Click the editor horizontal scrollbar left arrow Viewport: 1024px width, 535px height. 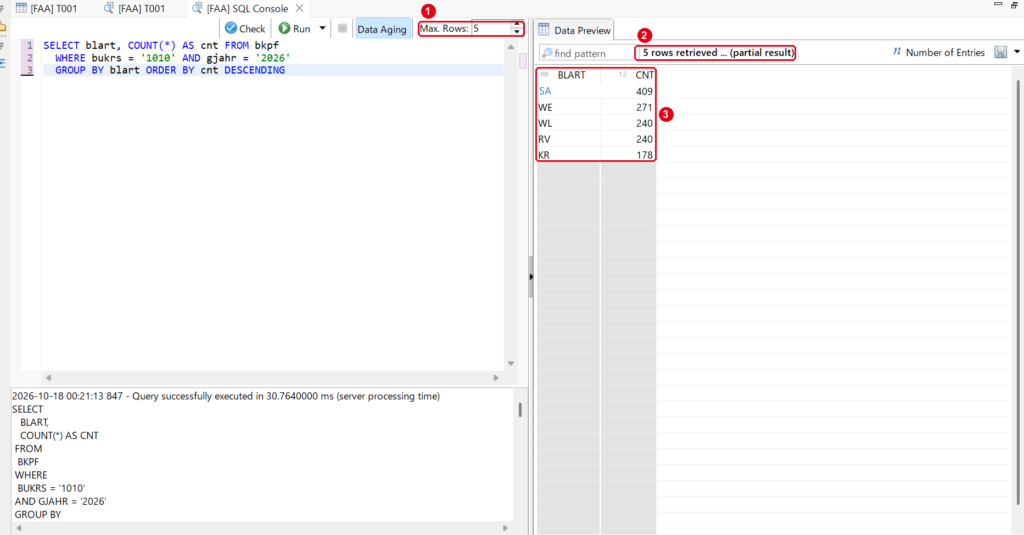48,378
